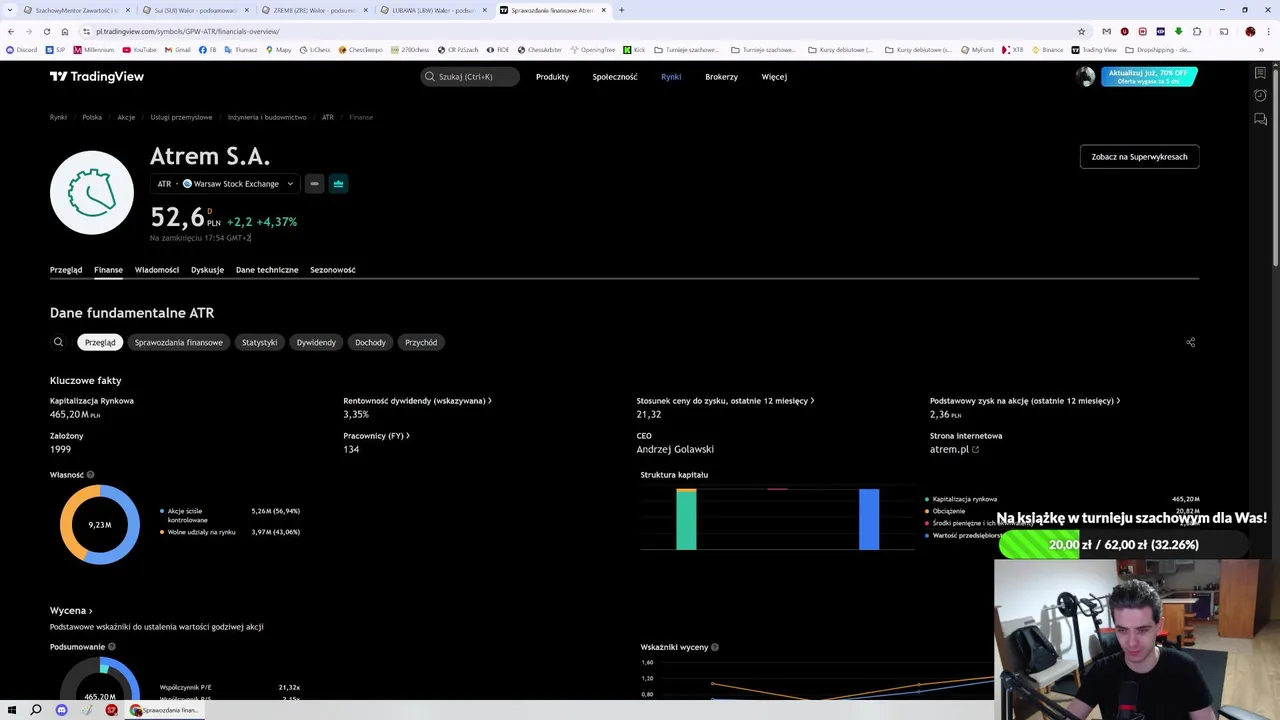The height and width of the screenshot is (720, 1280).
Task: Open the YouTube bookmark
Action: click(139, 49)
